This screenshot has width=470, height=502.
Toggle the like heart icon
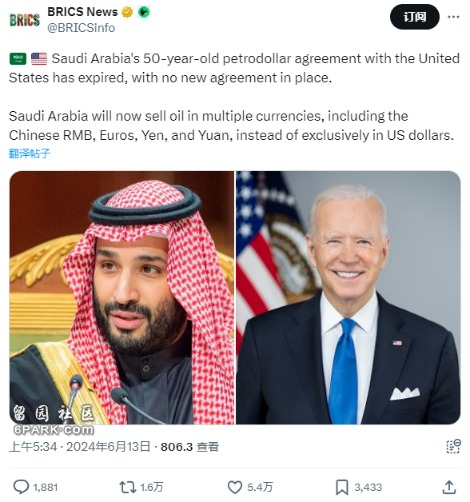235,487
